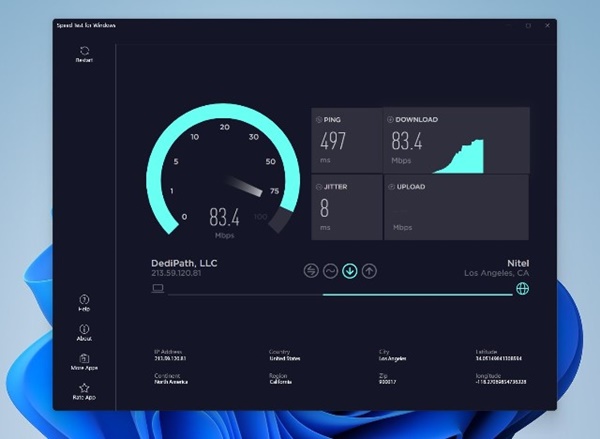The width and height of the screenshot is (600, 439).
Task: Click the speedometer needle gauge
Action: [x=223, y=168]
